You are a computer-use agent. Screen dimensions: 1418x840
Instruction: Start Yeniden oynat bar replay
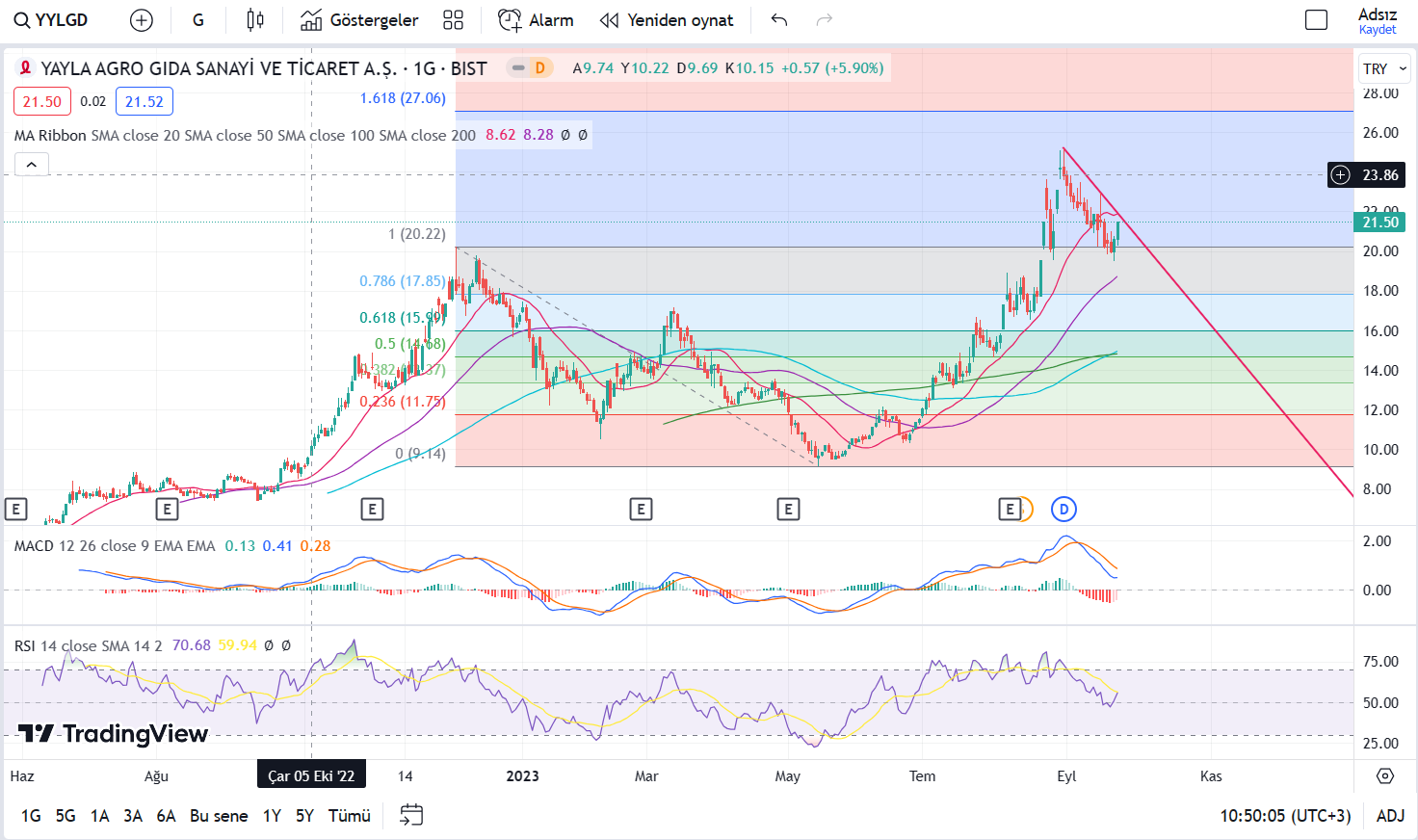tap(667, 20)
